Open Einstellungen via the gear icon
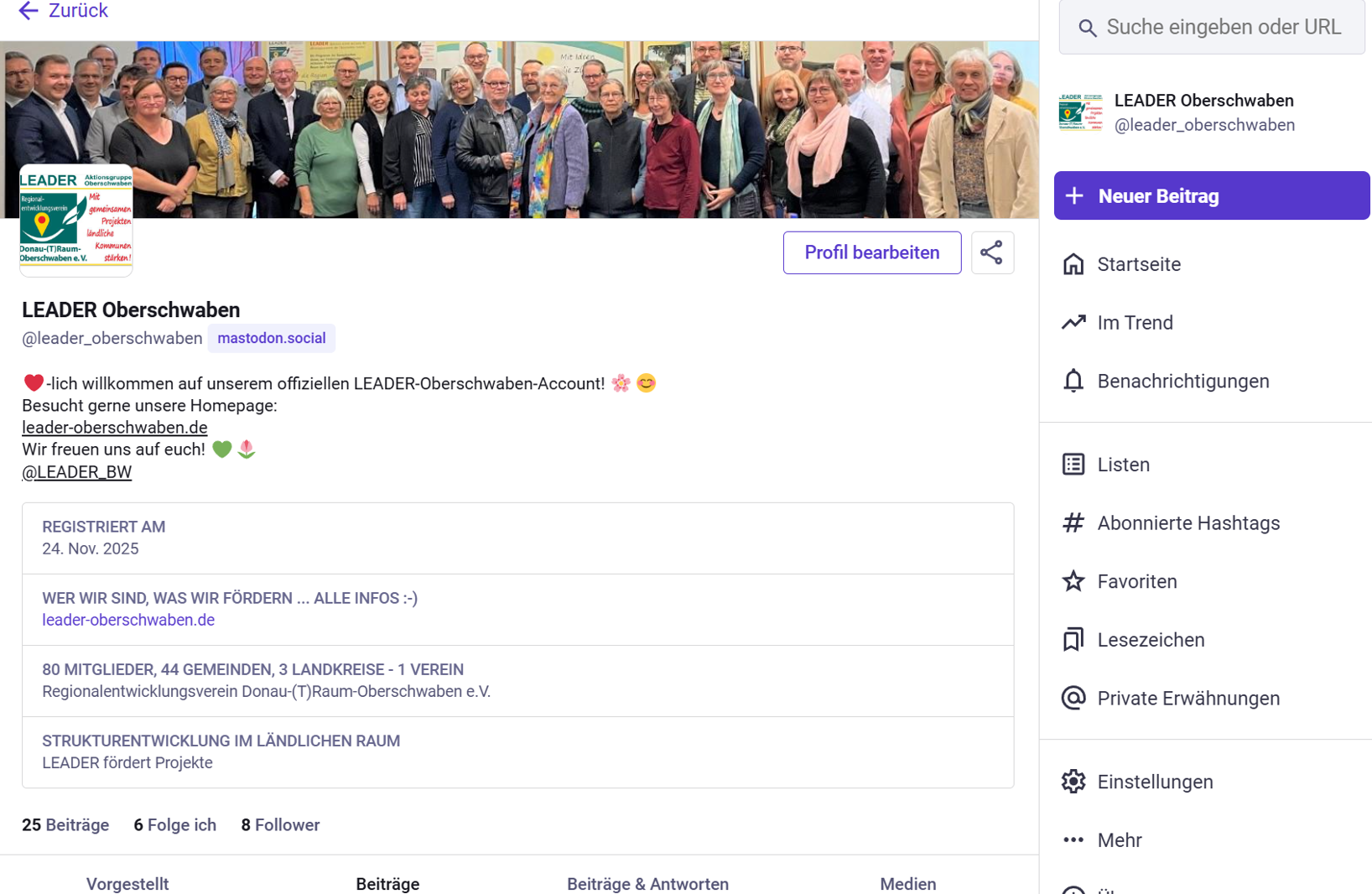 [x=1073, y=782]
